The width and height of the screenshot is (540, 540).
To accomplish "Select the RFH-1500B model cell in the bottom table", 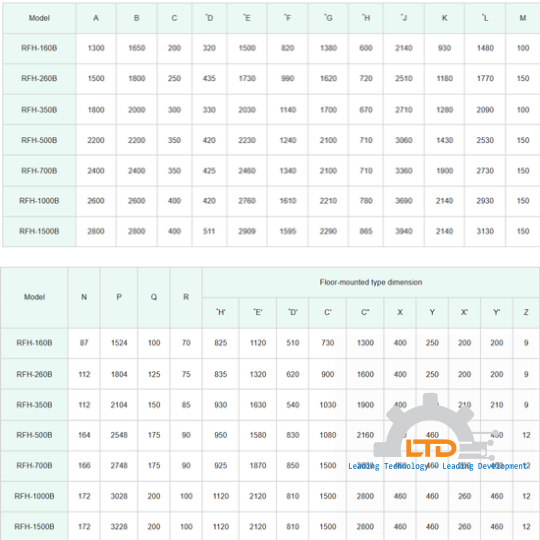I will 34,526.
